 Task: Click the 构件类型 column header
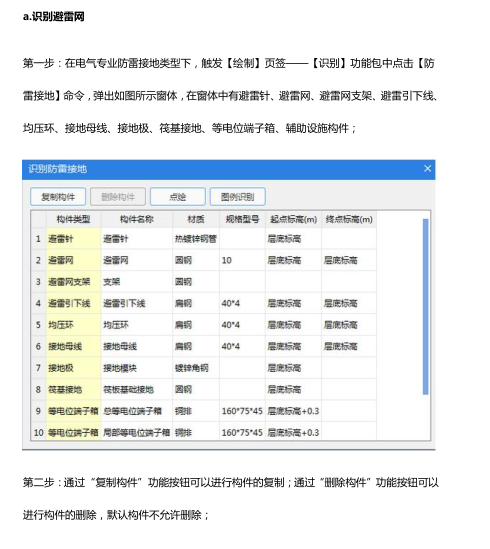tap(74, 220)
